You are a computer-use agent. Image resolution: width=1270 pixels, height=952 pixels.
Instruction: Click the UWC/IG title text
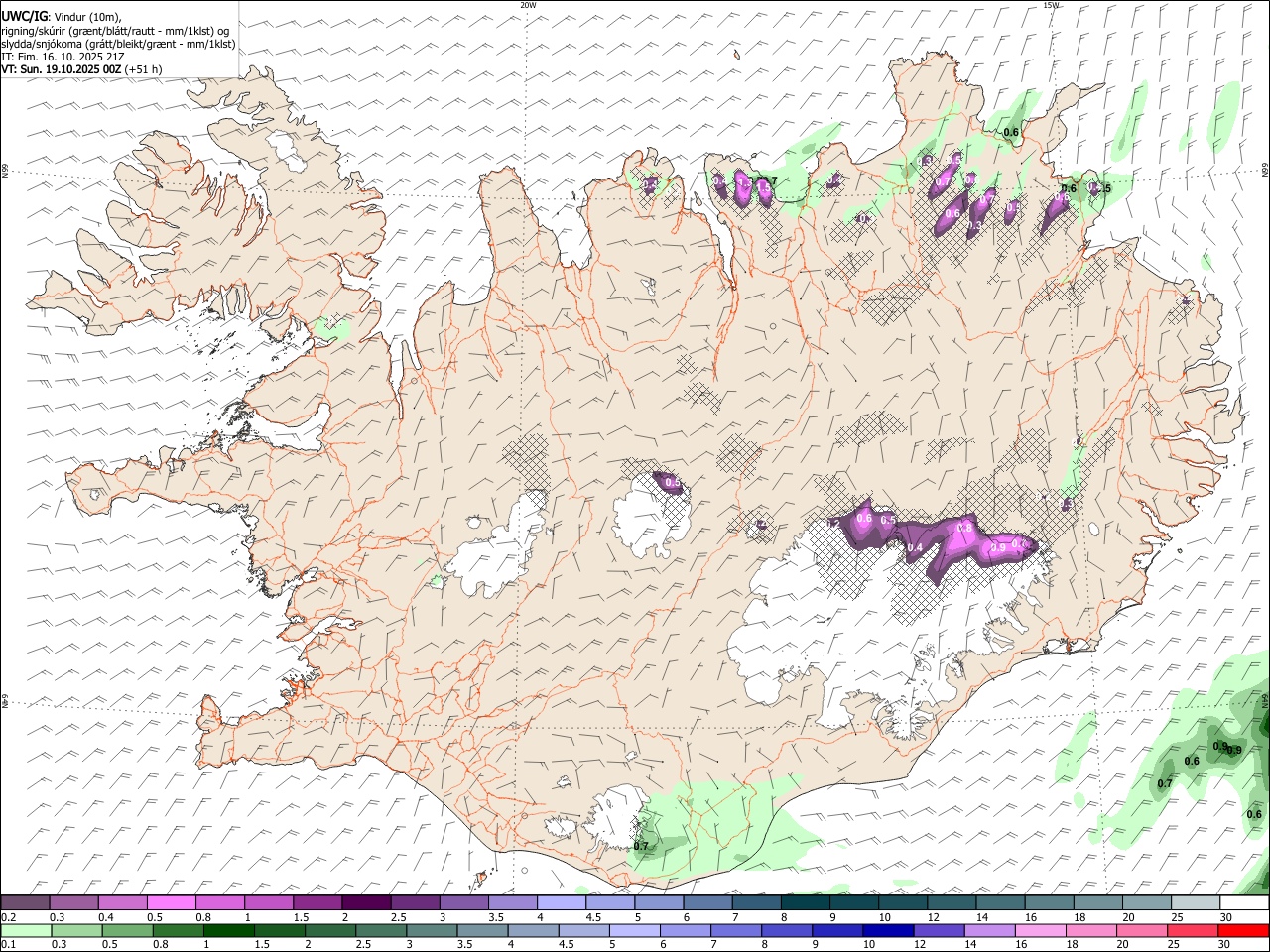pos(24,16)
